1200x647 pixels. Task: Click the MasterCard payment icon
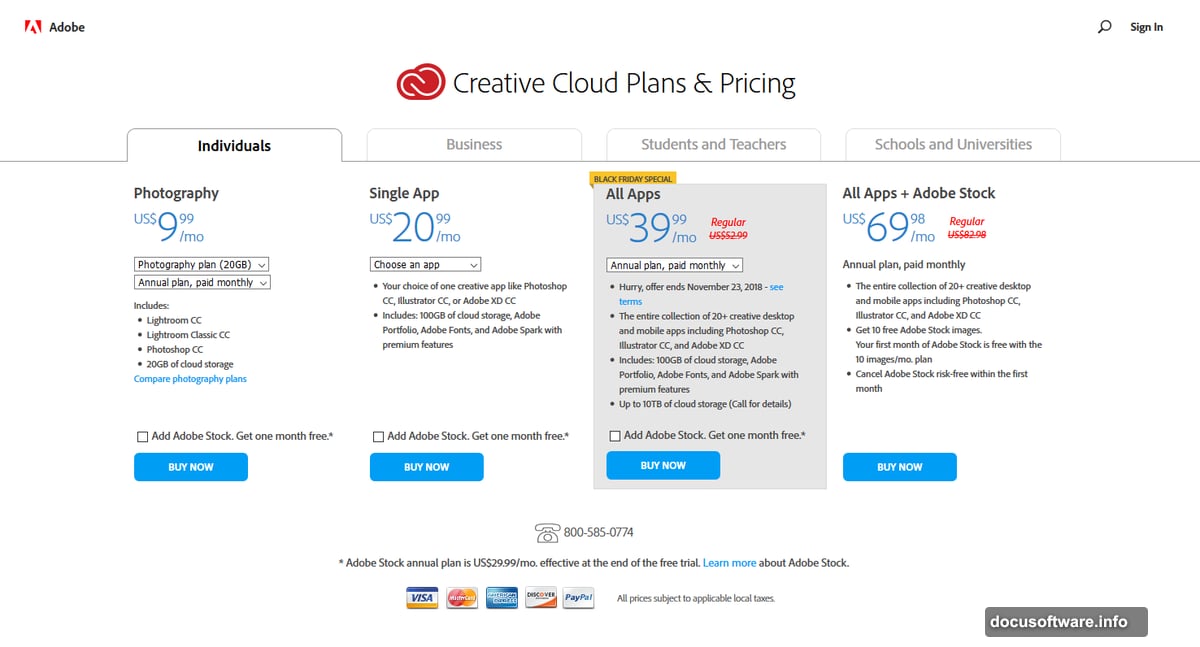click(462, 598)
